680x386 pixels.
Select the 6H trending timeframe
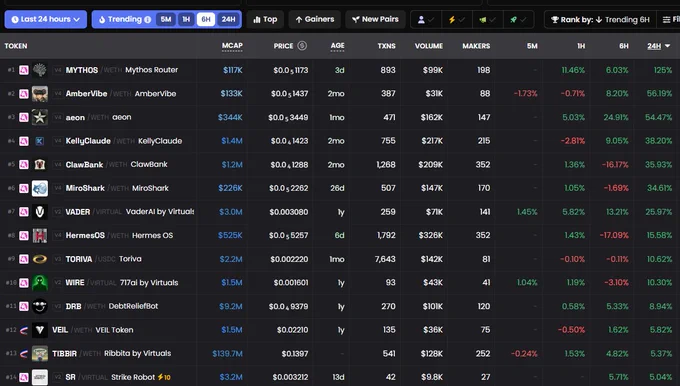pyautogui.click(x=206, y=20)
